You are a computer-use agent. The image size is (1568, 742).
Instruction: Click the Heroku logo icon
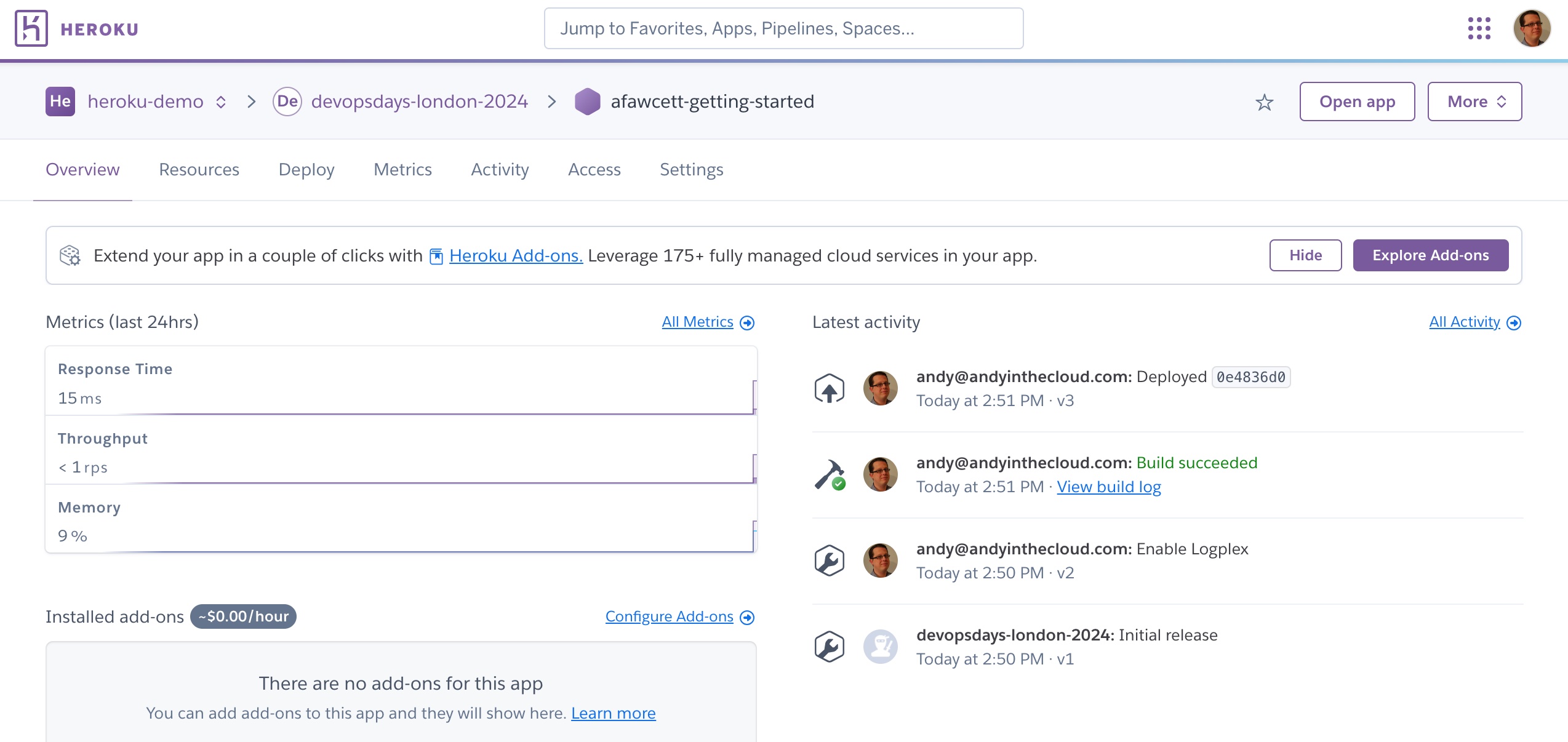click(x=31, y=28)
